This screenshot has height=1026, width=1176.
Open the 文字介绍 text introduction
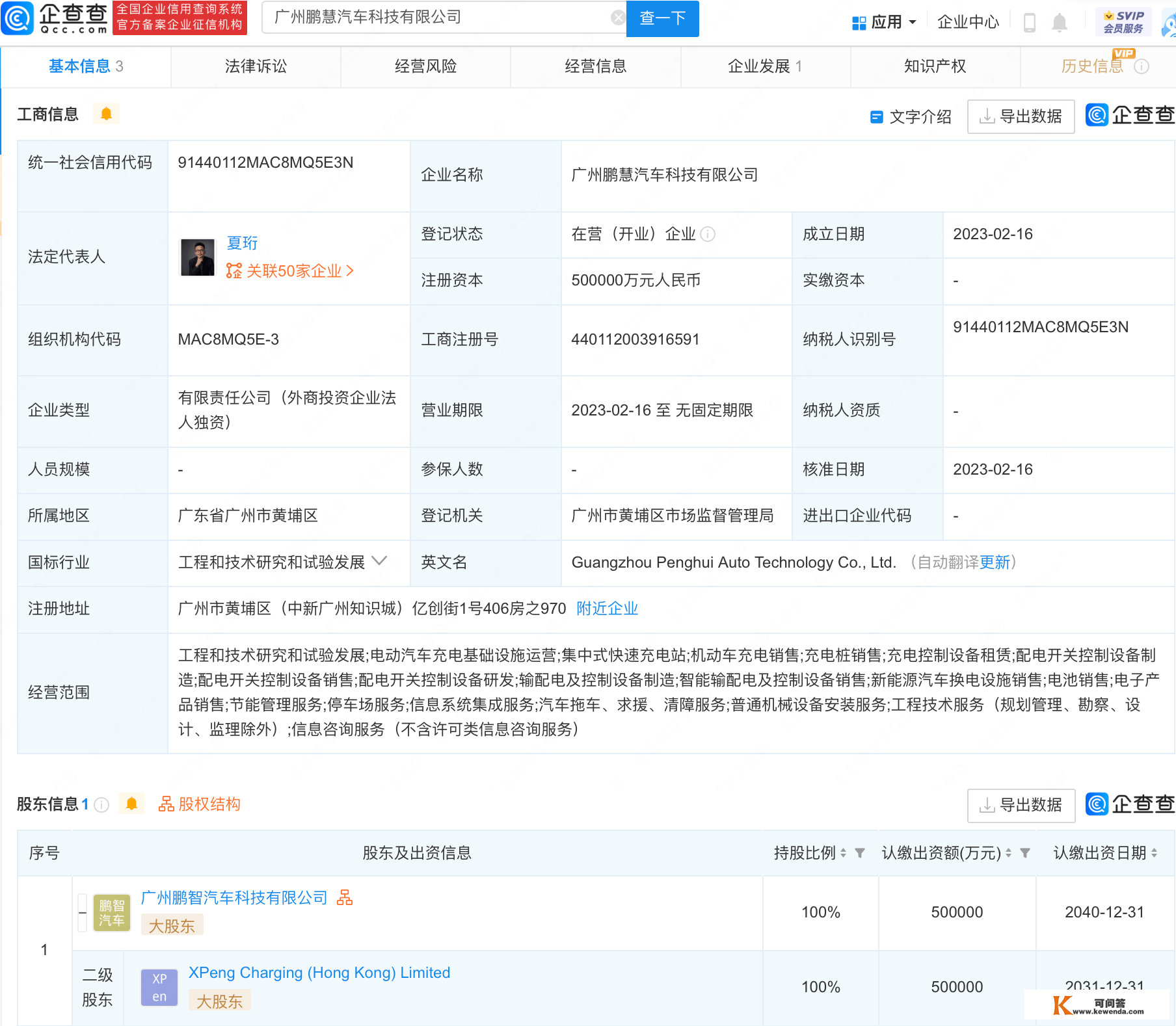[919, 116]
